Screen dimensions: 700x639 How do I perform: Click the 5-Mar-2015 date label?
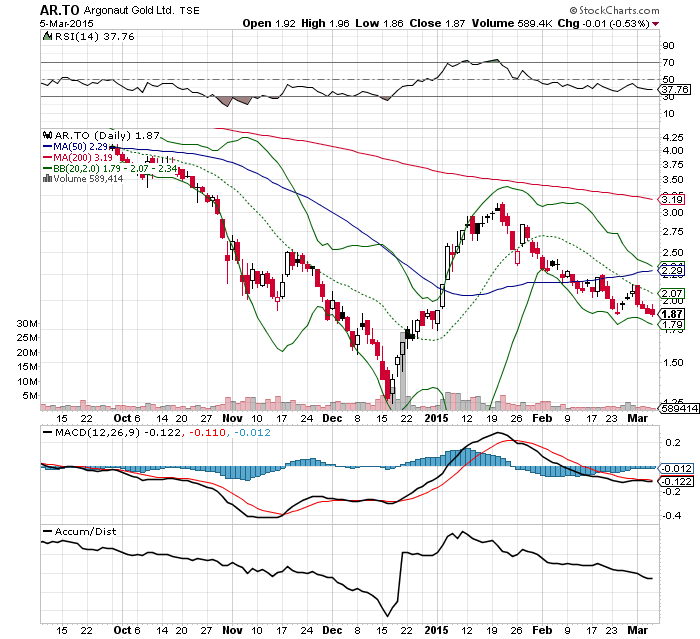coord(67,23)
